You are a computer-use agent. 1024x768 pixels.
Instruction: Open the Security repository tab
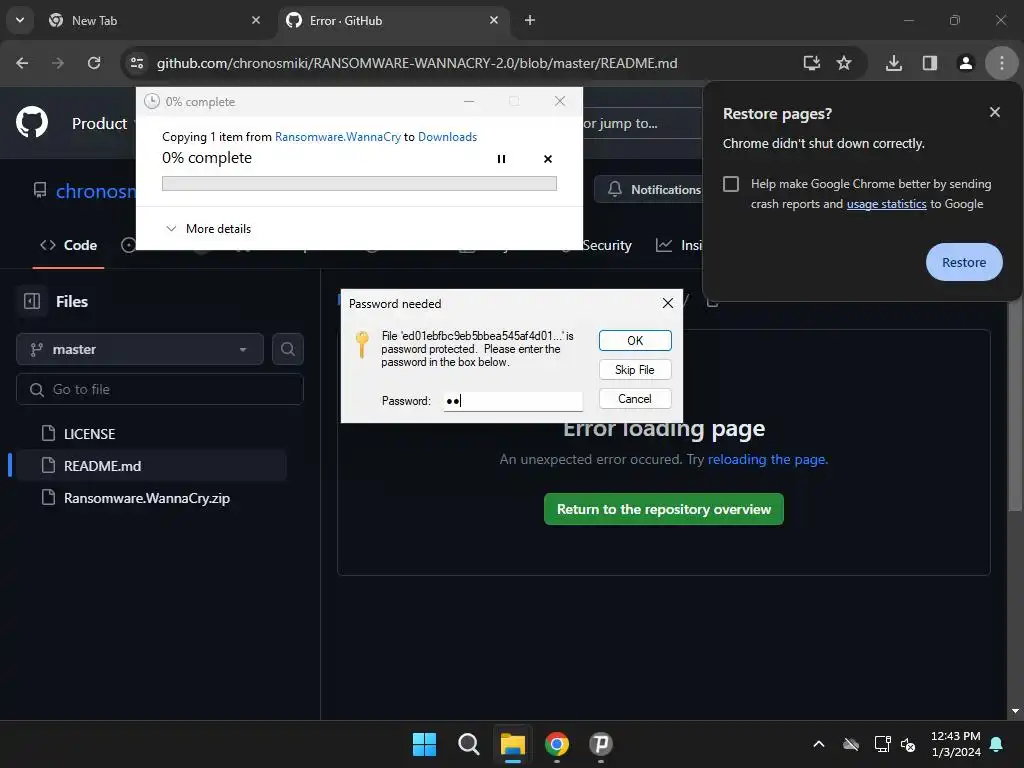[x=607, y=245]
